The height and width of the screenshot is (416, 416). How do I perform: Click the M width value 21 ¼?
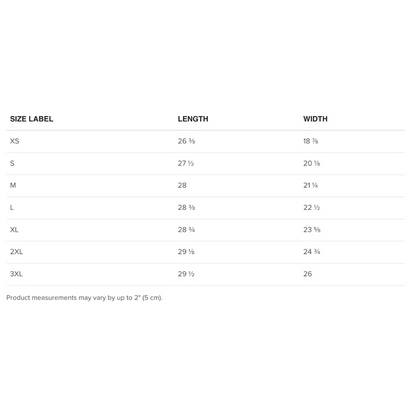(x=310, y=185)
